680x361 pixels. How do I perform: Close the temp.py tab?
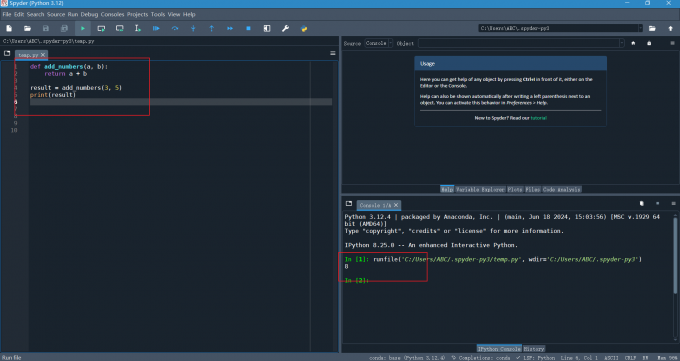tap(43, 55)
